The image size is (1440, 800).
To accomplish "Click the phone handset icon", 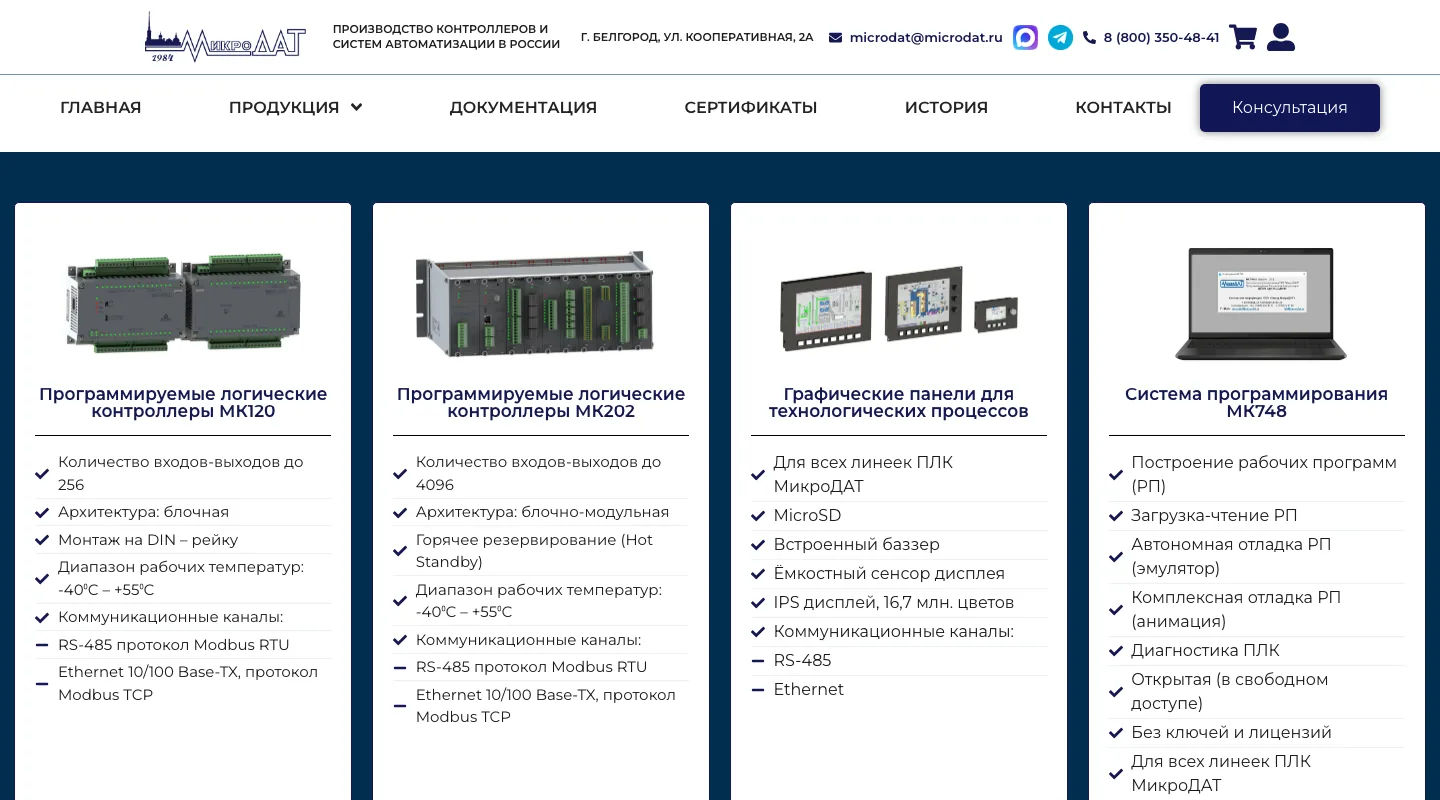I will point(1089,38).
